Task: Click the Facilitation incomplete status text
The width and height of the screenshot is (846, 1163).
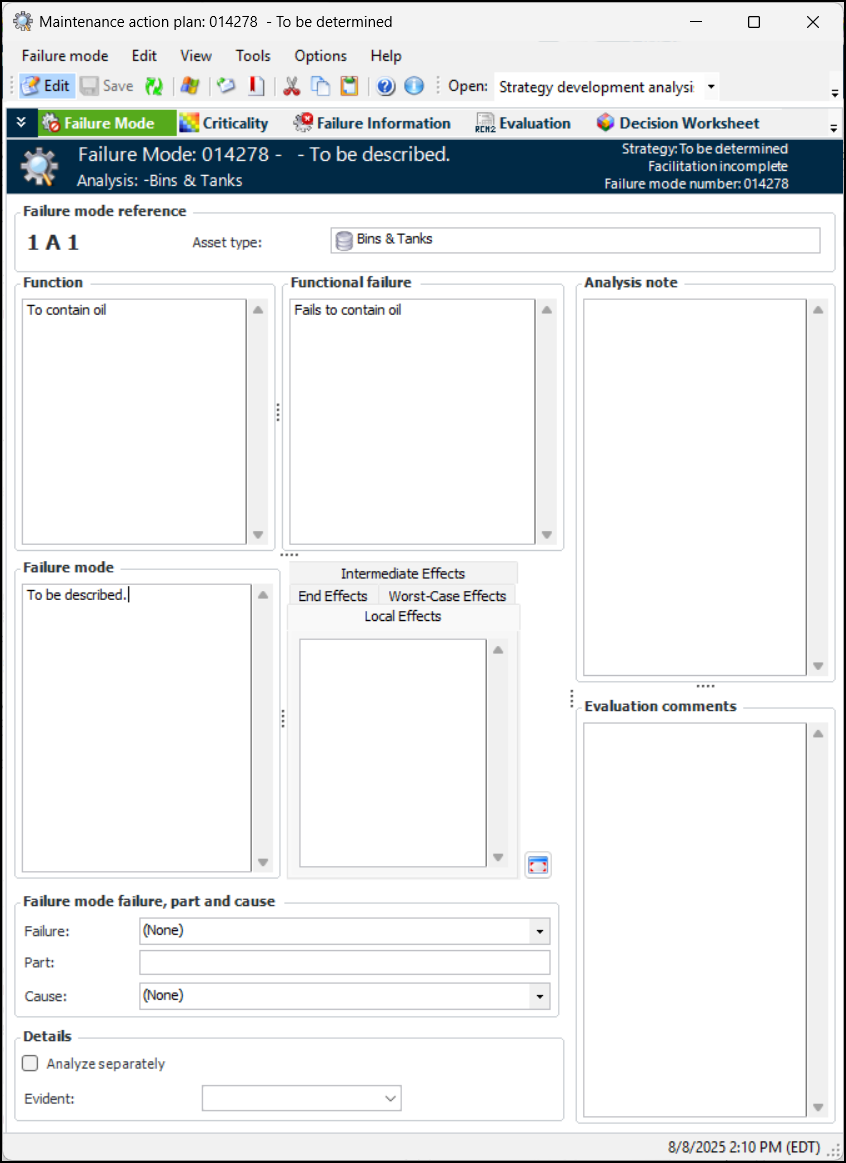Action: tap(718, 167)
